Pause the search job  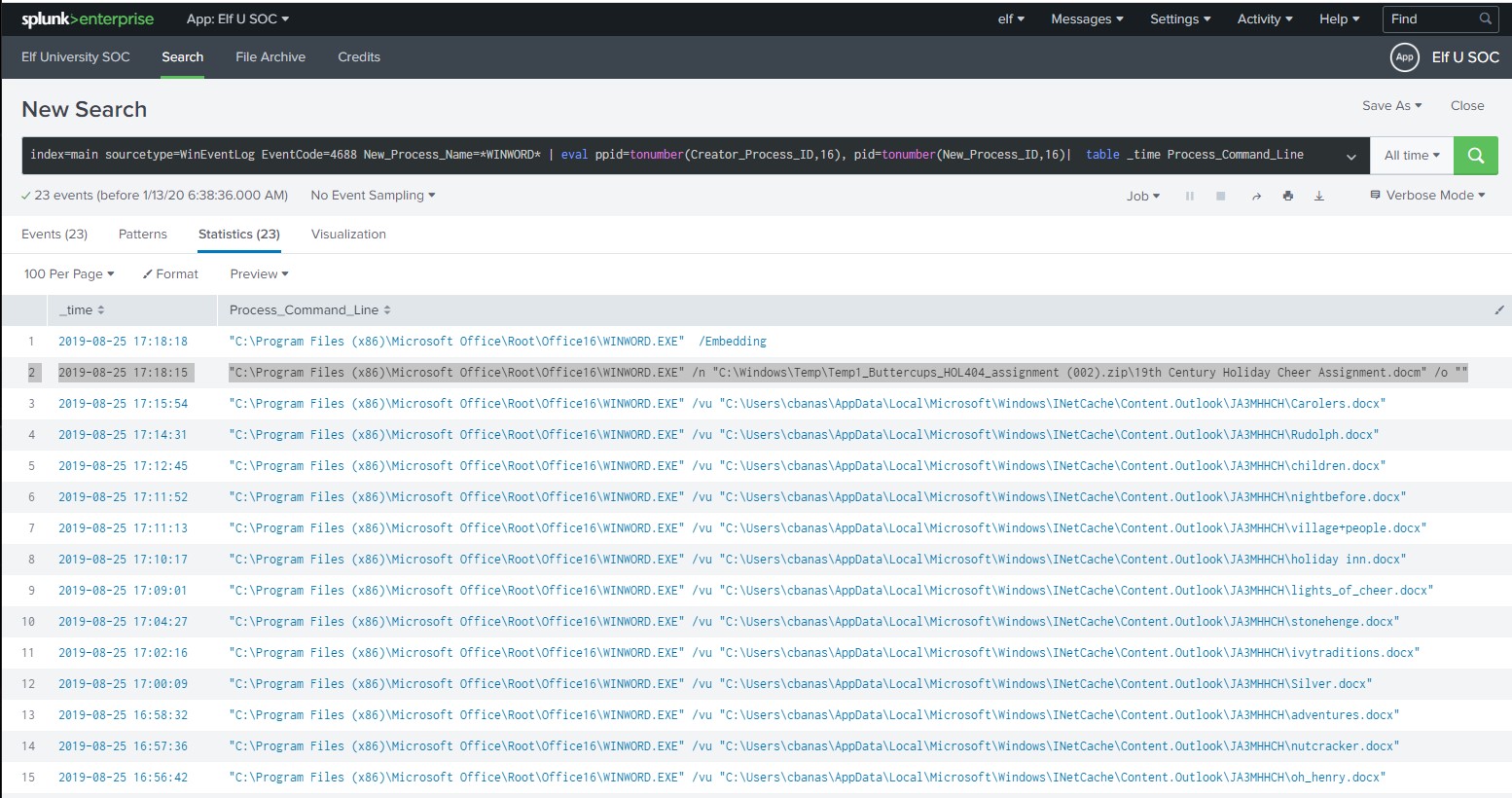click(x=1189, y=196)
